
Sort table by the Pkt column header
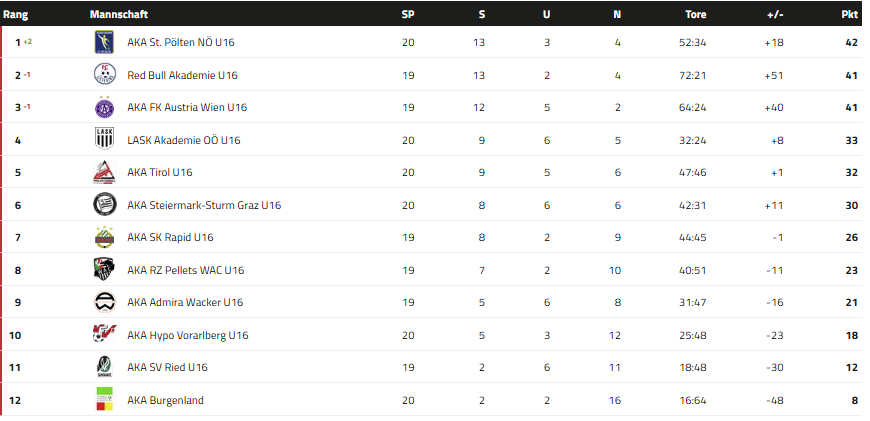point(849,15)
